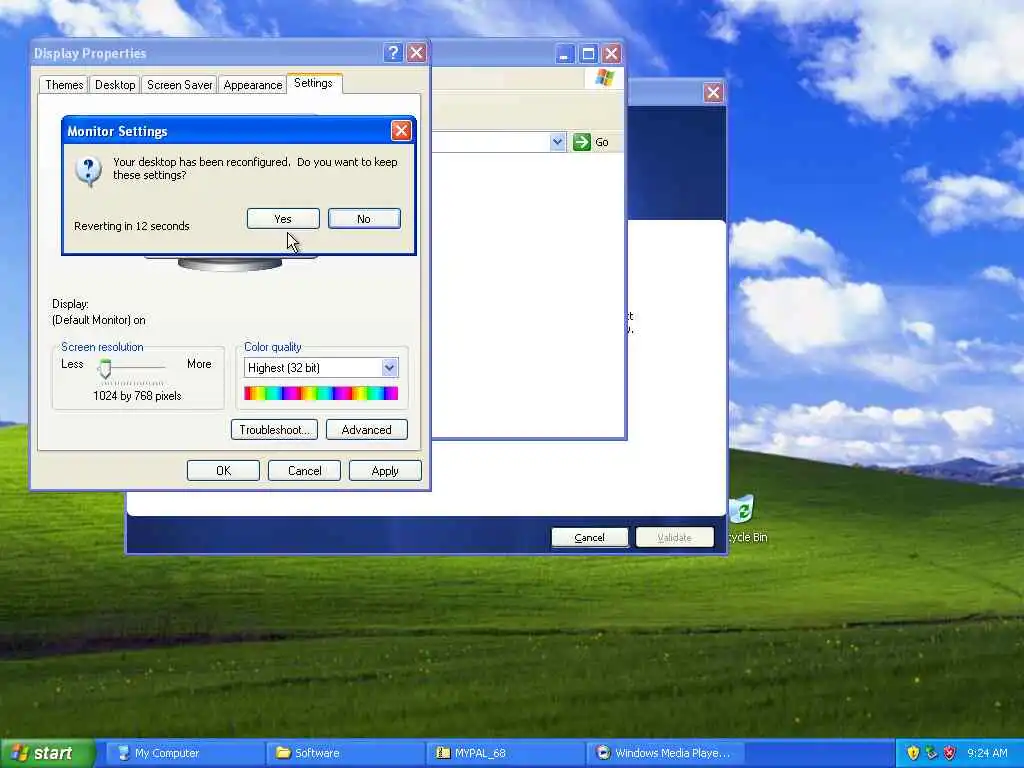
Task: Open the Color quality dropdown
Action: (389, 368)
